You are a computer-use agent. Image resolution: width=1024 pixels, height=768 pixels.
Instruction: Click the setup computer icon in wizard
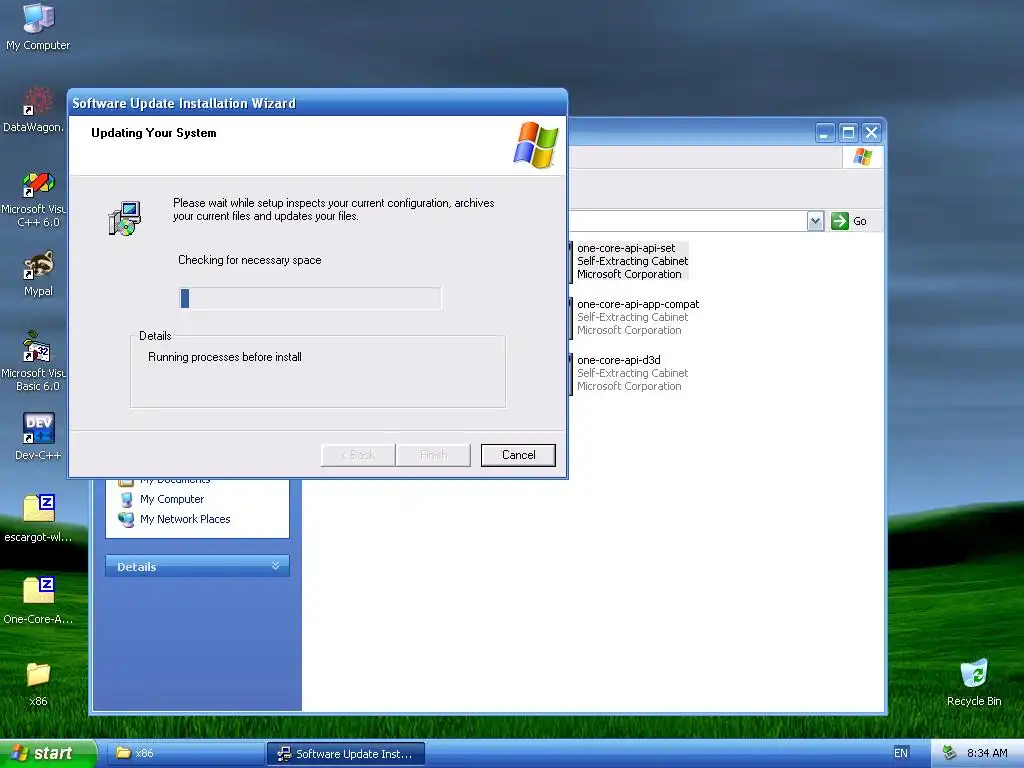[125, 218]
